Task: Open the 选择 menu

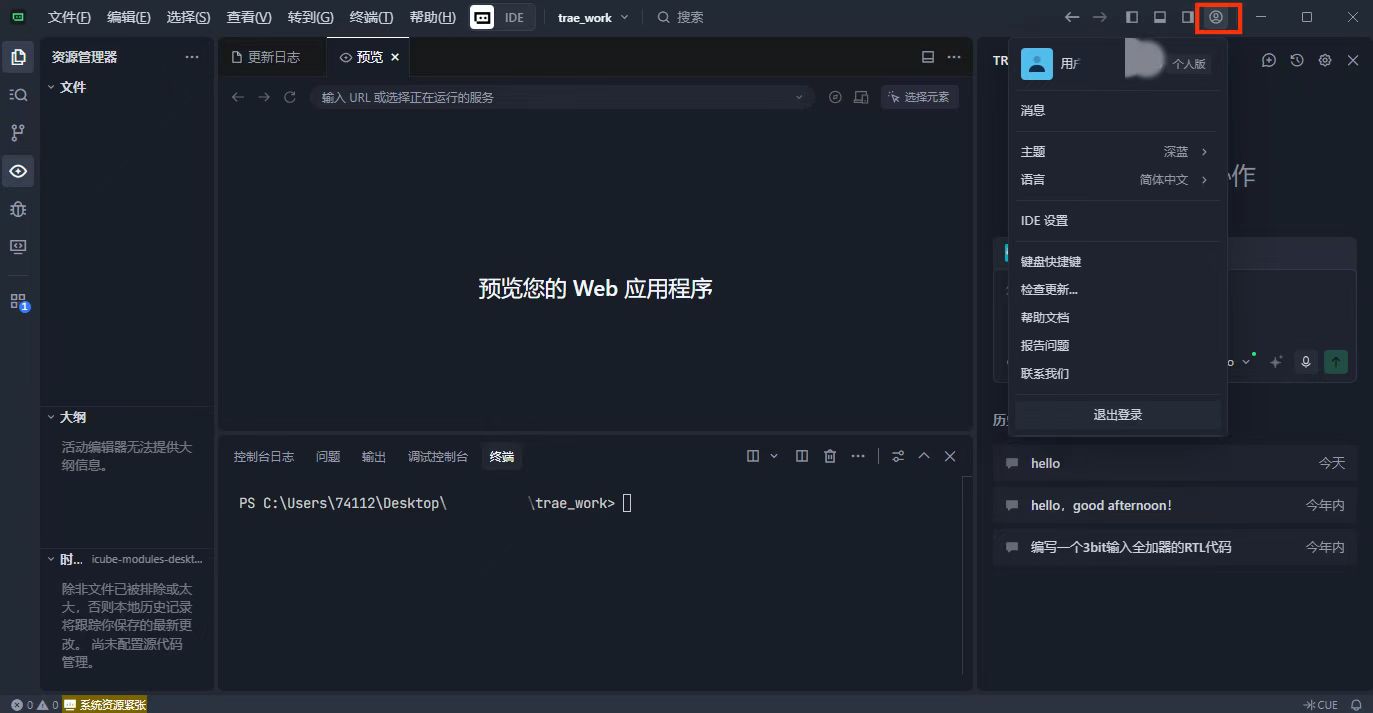Action: (x=188, y=17)
